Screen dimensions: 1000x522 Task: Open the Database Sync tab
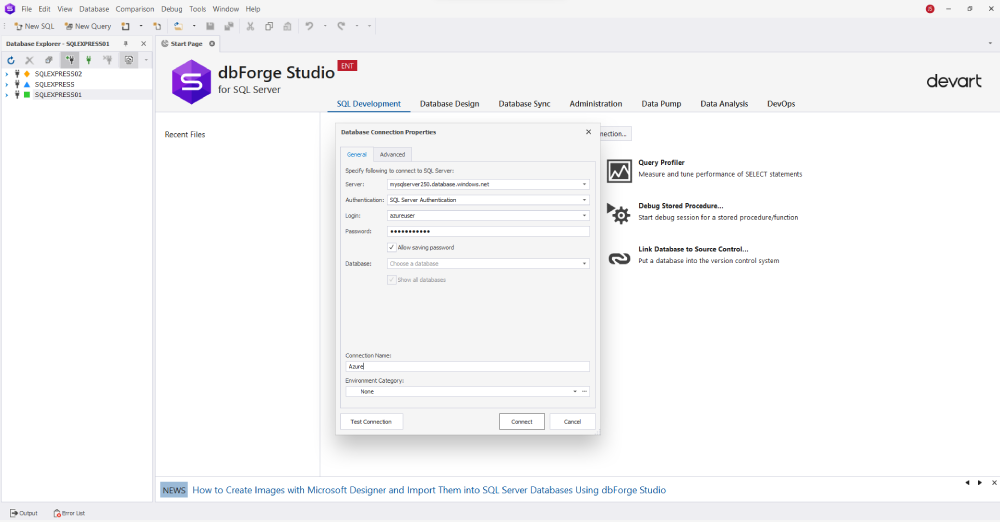(524, 103)
